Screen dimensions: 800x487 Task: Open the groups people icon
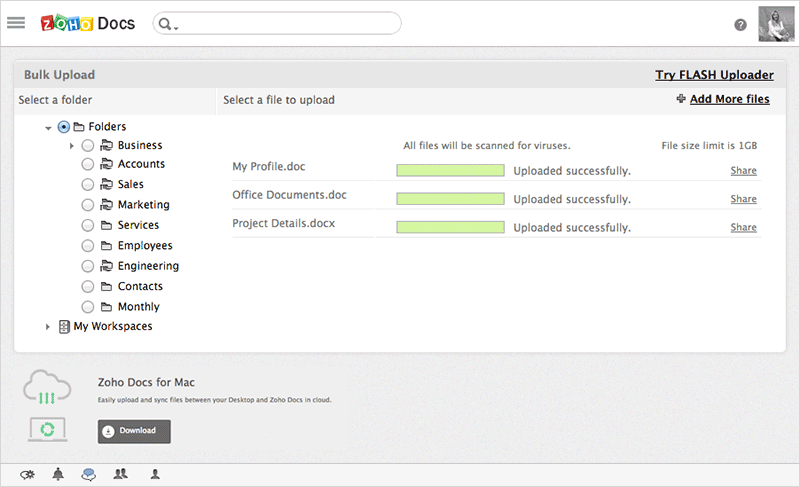(120, 474)
